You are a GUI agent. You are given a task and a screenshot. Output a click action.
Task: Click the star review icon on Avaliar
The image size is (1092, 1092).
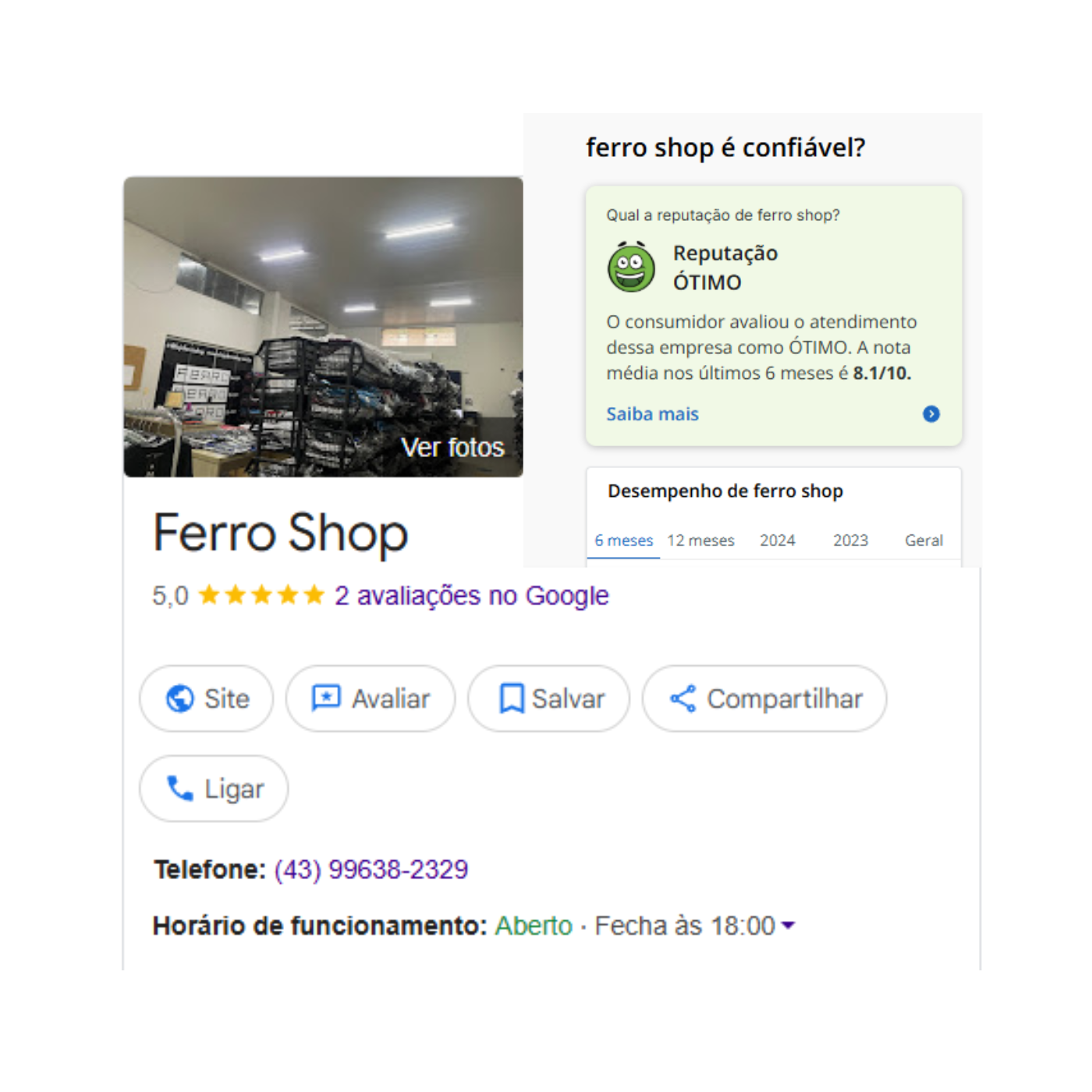[x=326, y=697]
